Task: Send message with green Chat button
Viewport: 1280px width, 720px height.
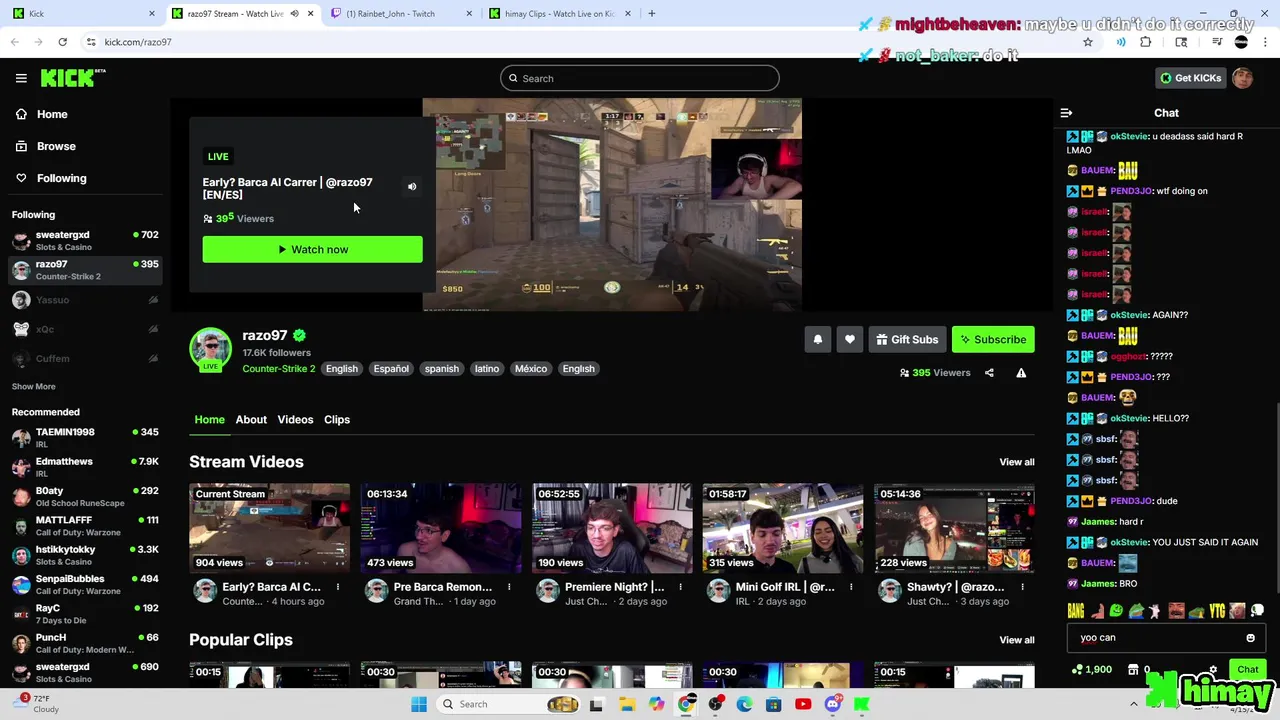Action: [1248, 670]
